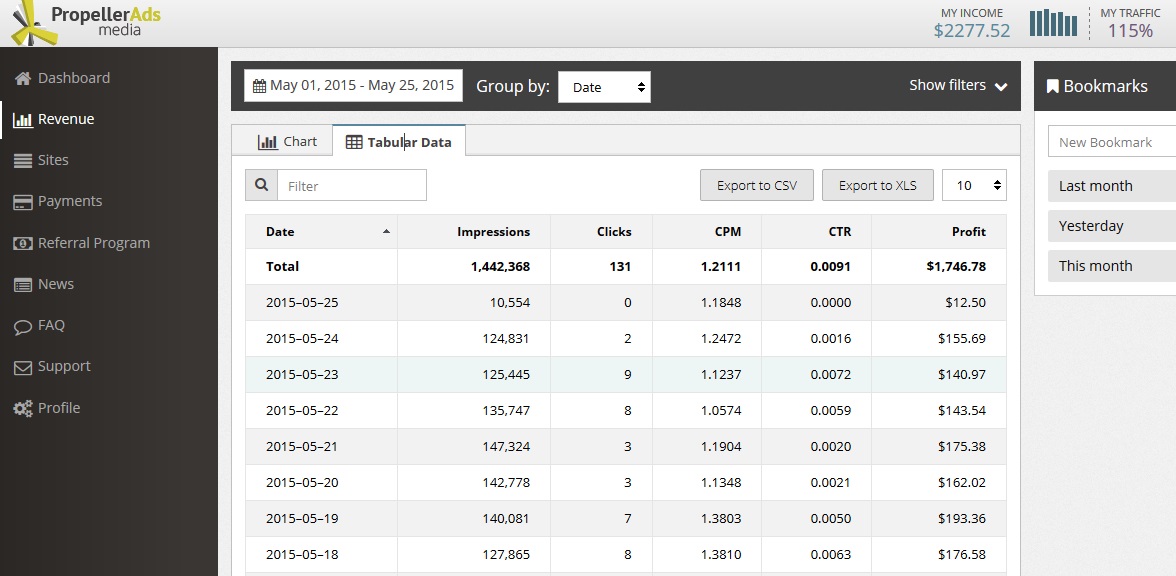Switch to the Chart tab
Viewport: 1176px width, 576px height.
[287, 142]
